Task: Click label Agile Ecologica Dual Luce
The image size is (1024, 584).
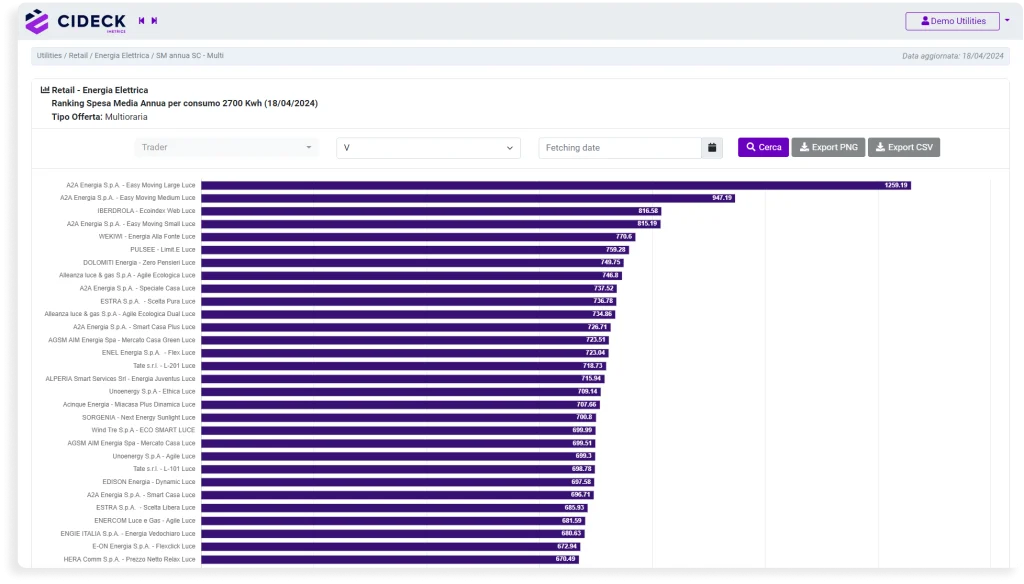Action: (x=120, y=314)
